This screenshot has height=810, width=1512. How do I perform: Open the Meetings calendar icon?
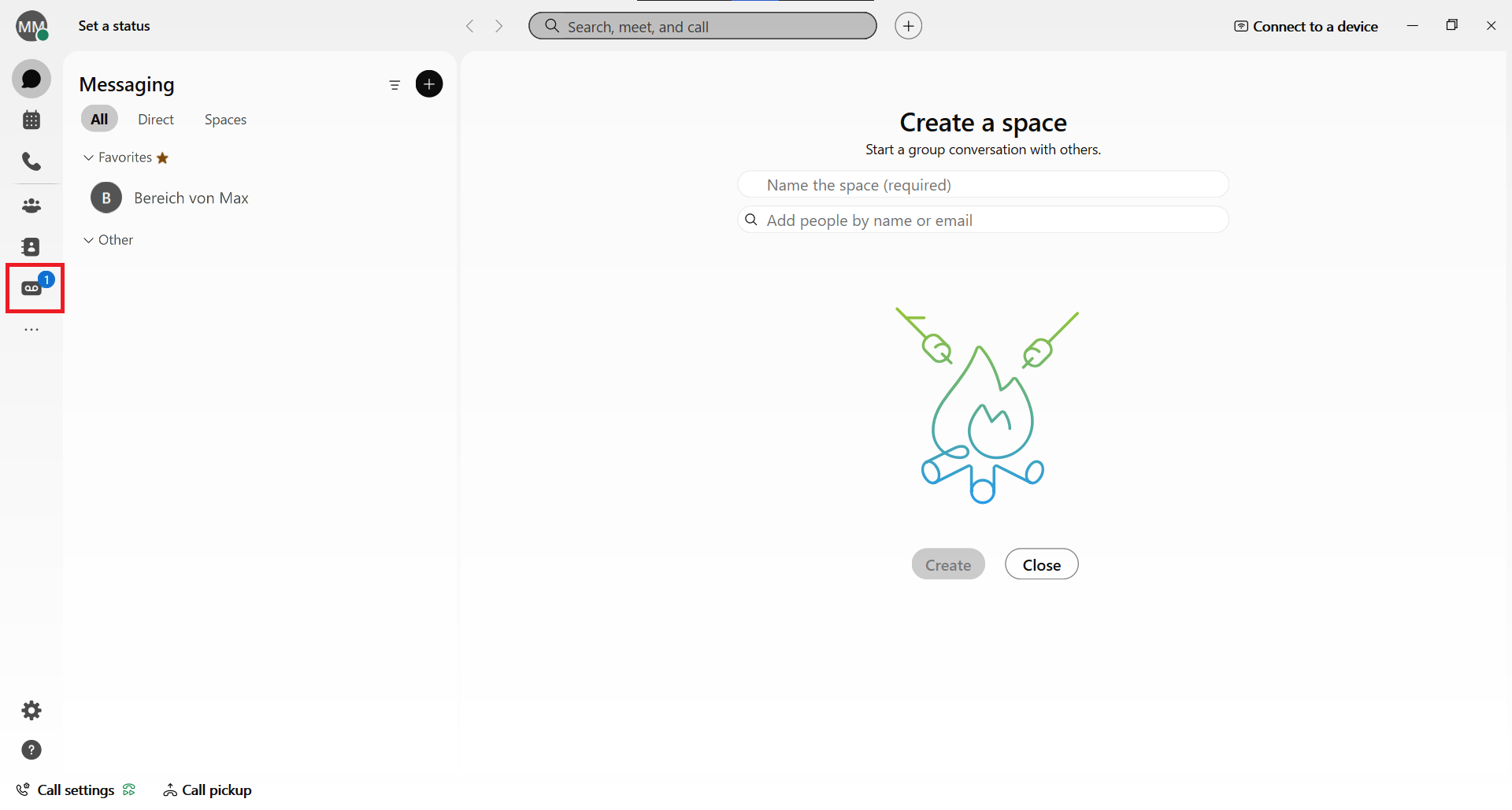(x=31, y=120)
